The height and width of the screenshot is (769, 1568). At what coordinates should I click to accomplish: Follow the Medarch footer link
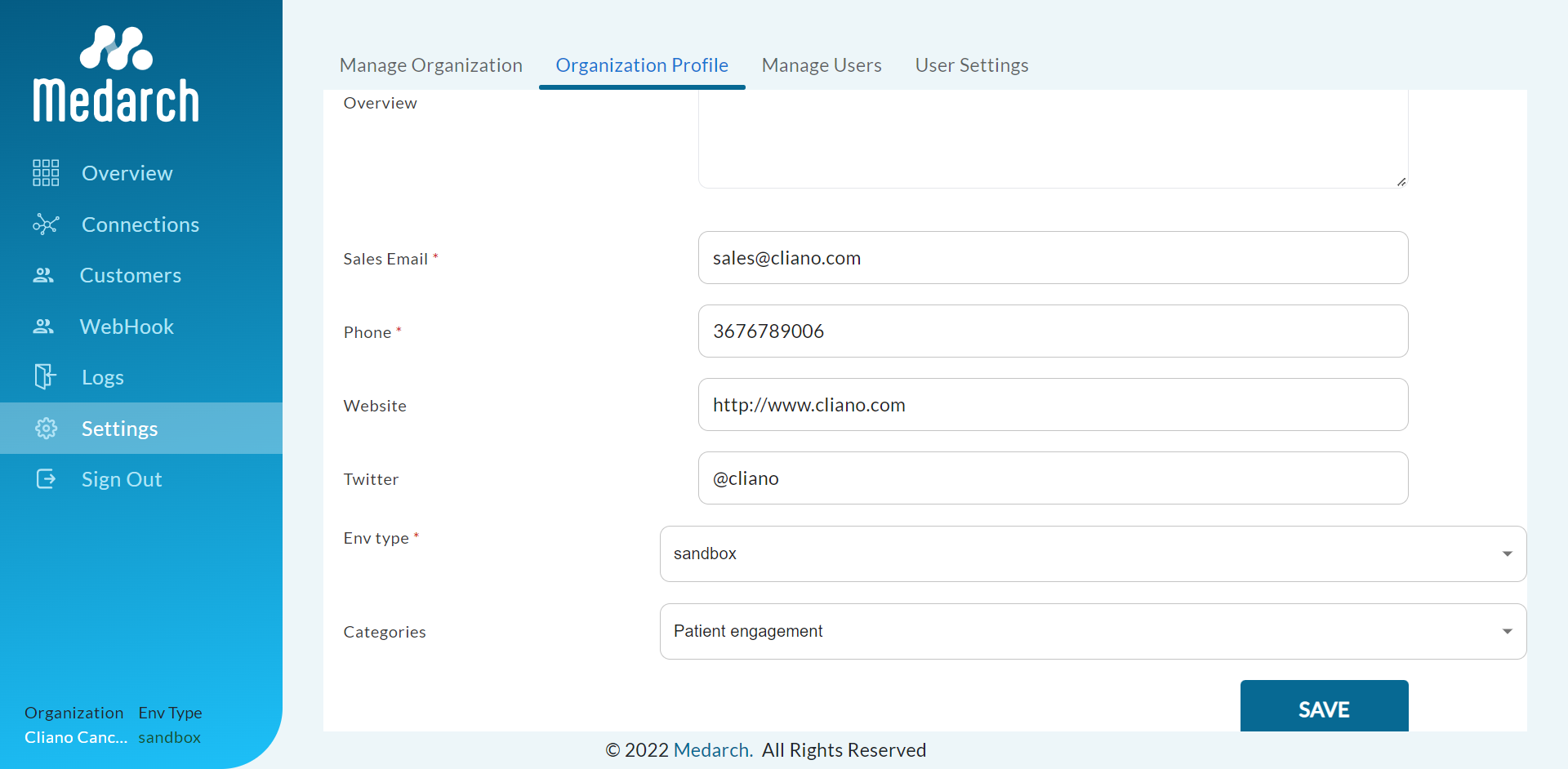coord(713,750)
